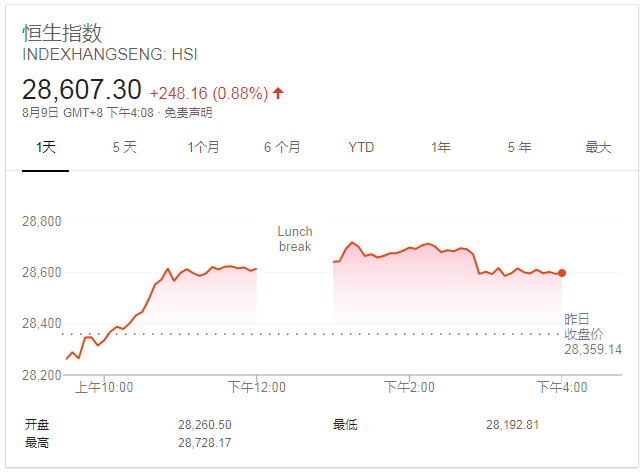Image resolution: width=643 pixels, height=473 pixels.
Task: Select the 1天 time range tab
Action: (46, 147)
